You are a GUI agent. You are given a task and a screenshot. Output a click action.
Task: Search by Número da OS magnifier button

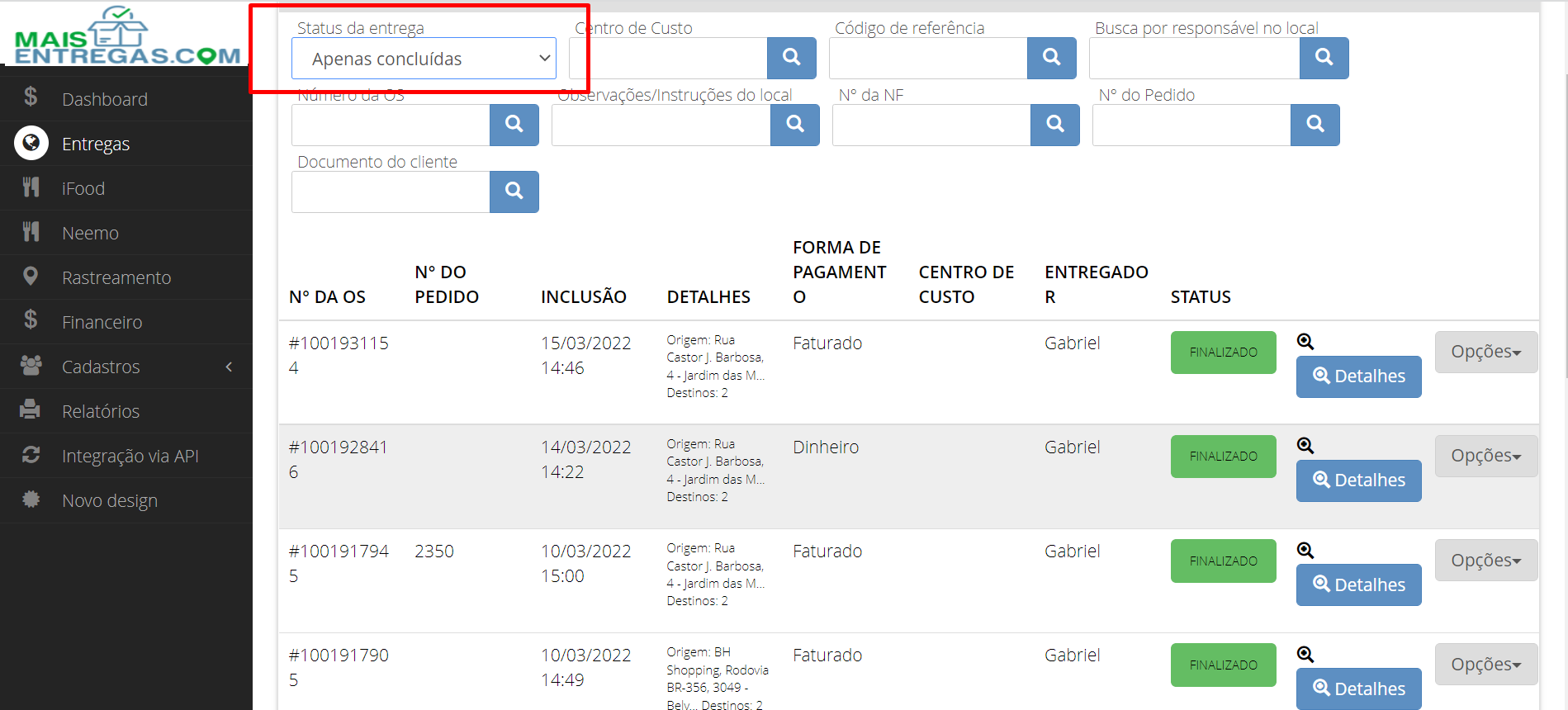tap(514, 125)
